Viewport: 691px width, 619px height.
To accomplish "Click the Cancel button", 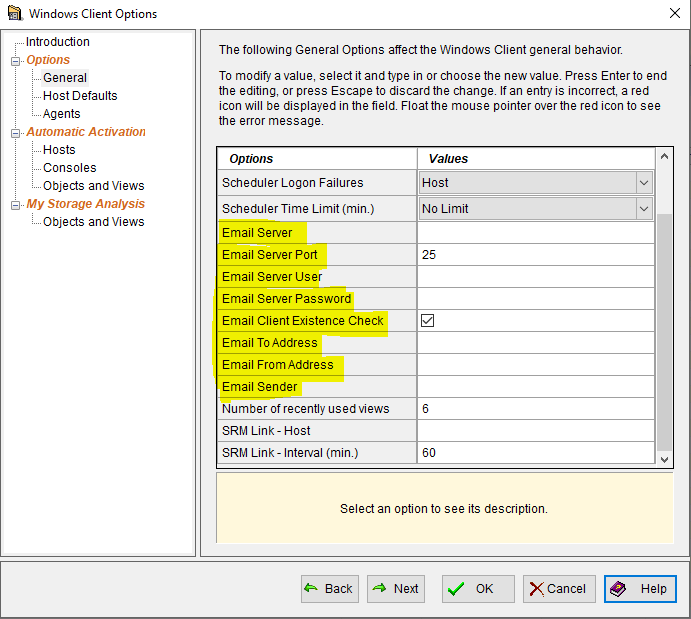I will pyautogui.click(x=559, y=589).
